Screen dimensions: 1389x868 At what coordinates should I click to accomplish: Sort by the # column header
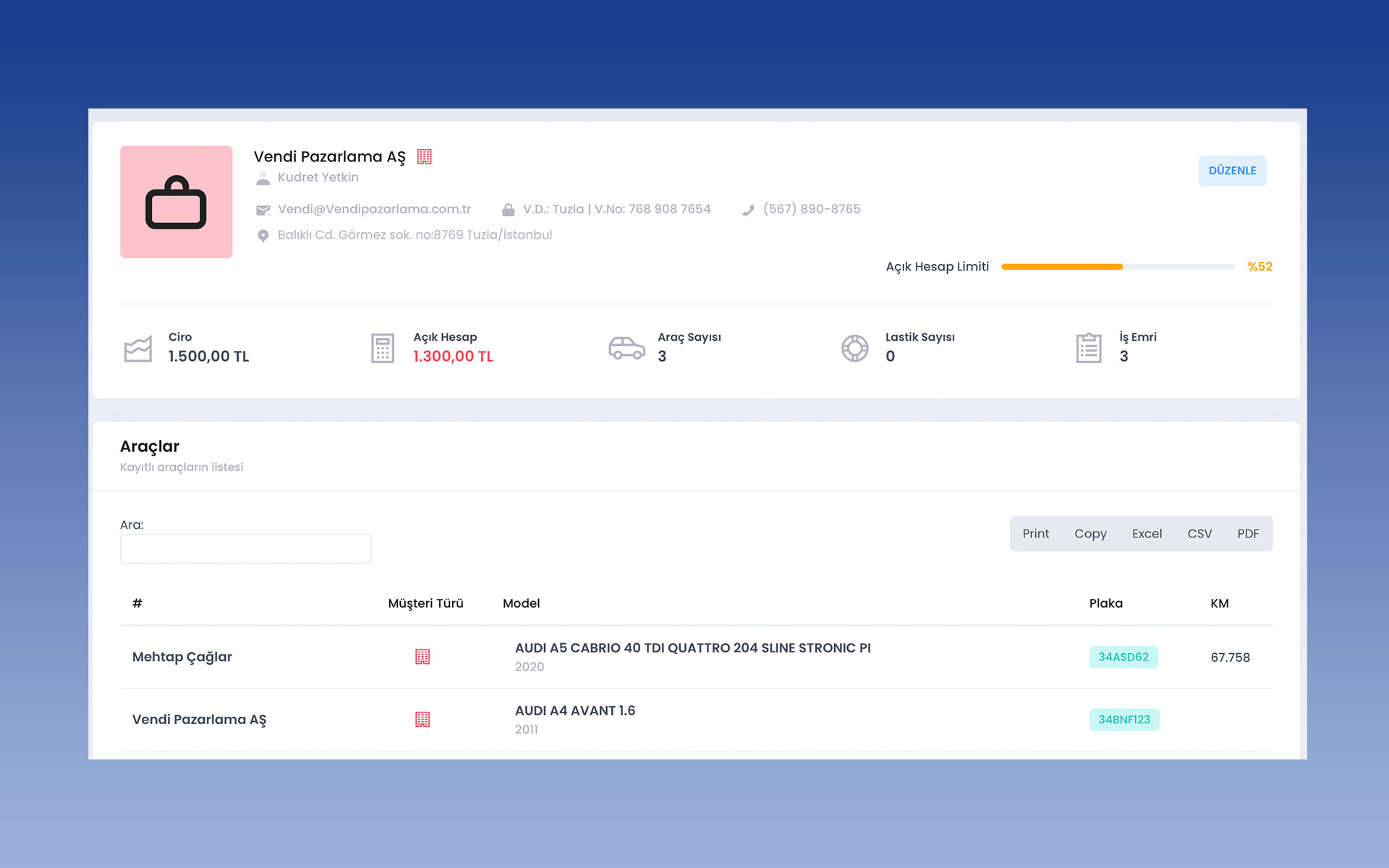pos(137,603)
